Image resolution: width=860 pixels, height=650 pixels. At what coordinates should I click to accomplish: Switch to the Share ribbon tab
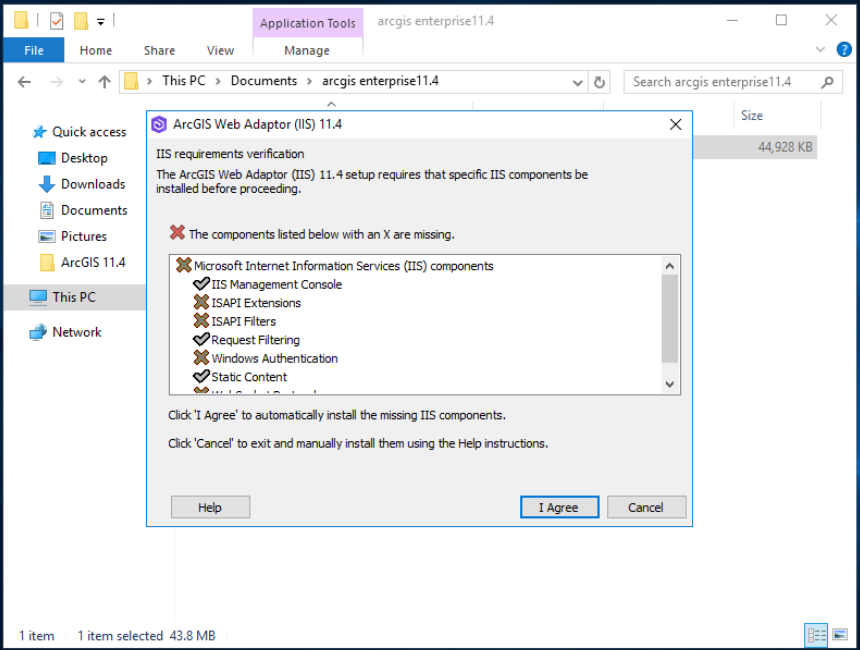[160, 50]
